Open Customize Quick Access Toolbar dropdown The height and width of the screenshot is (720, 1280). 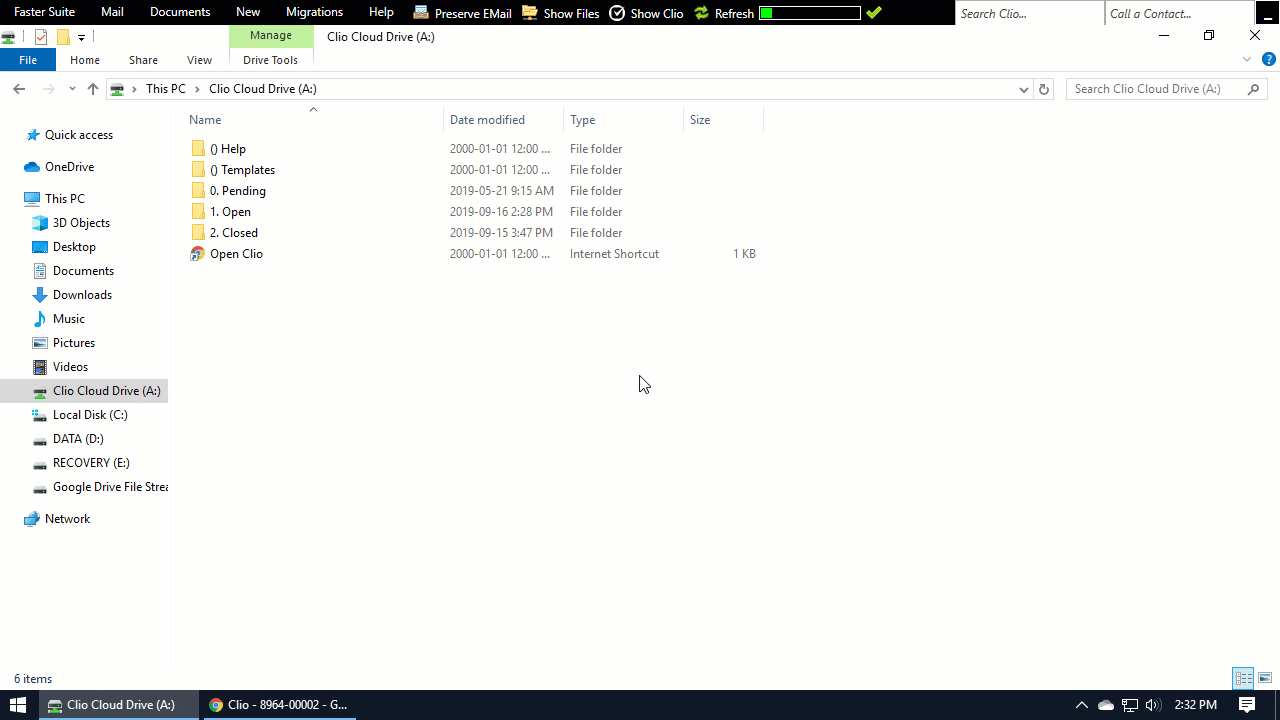coord(81,38)
